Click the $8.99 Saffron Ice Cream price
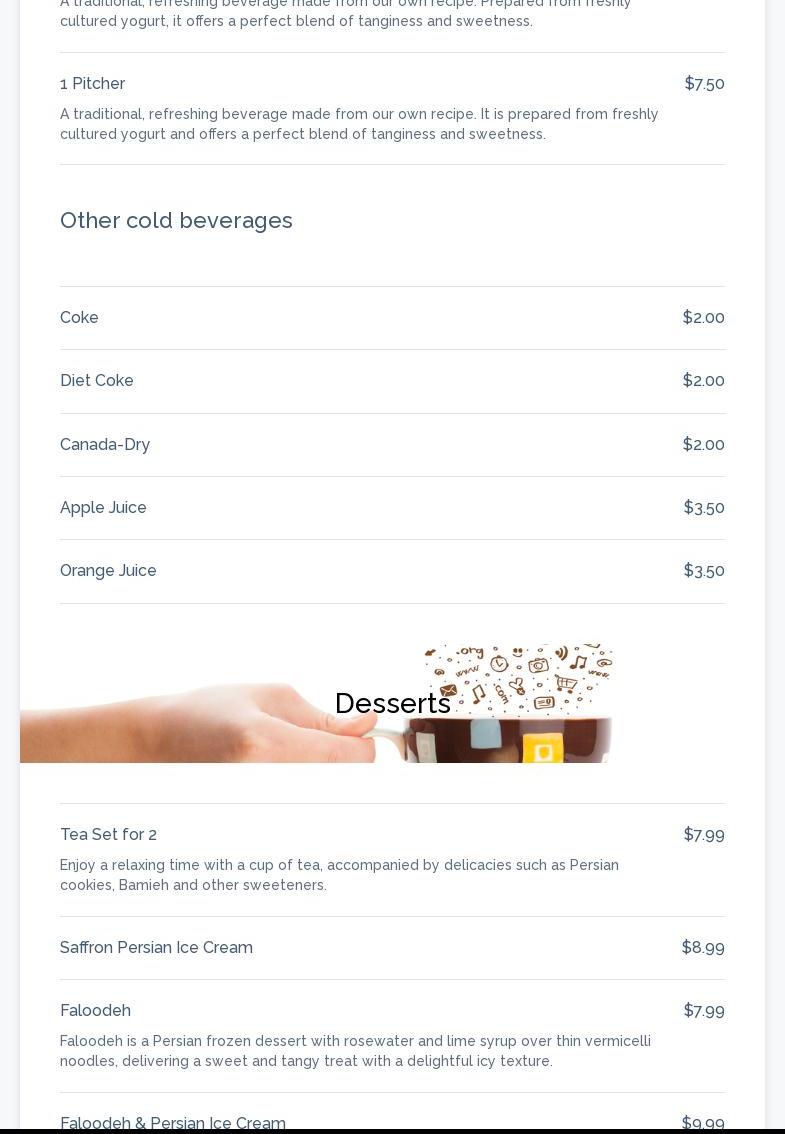The image size is (785, 1134). pyautogui.click(x=703, y=948)
